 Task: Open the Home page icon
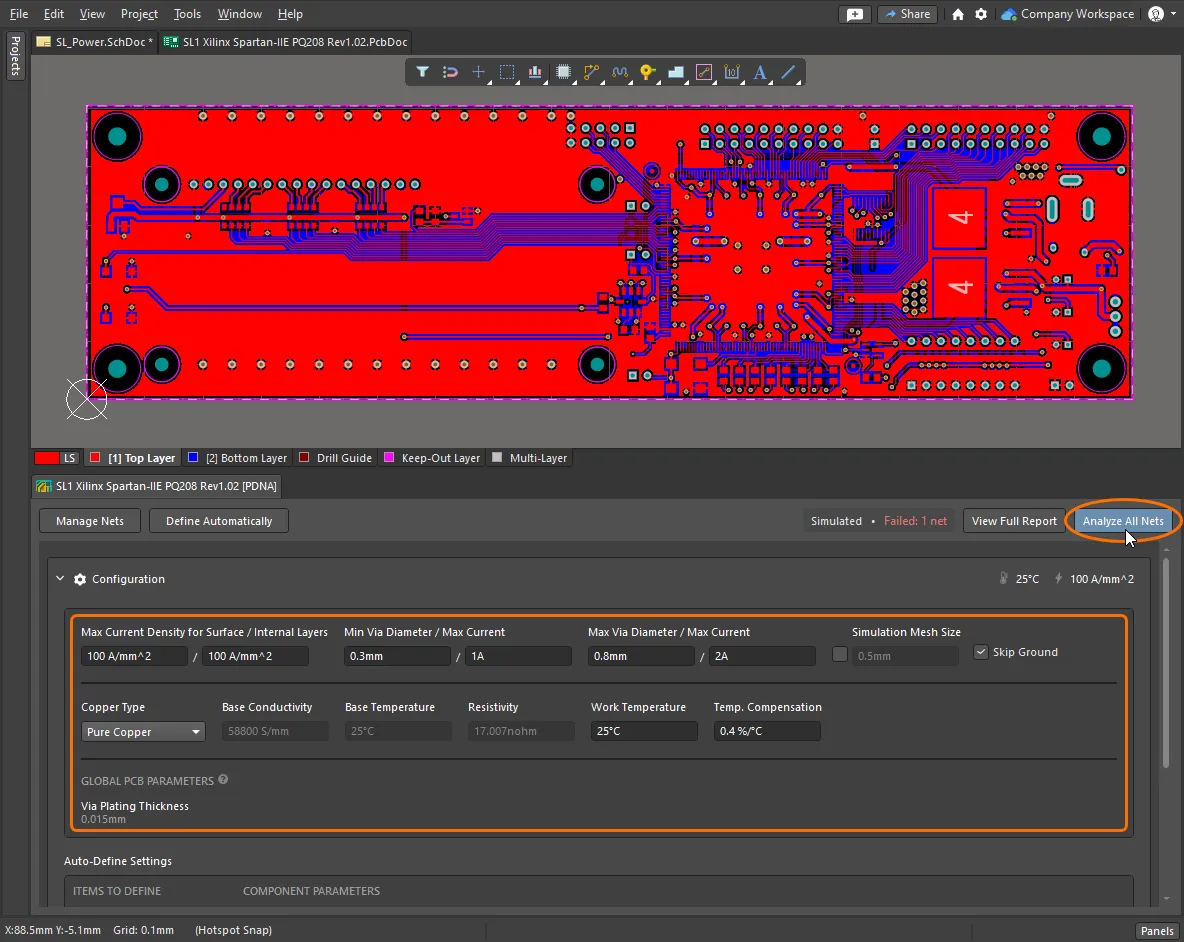click(x=958, y=14)
